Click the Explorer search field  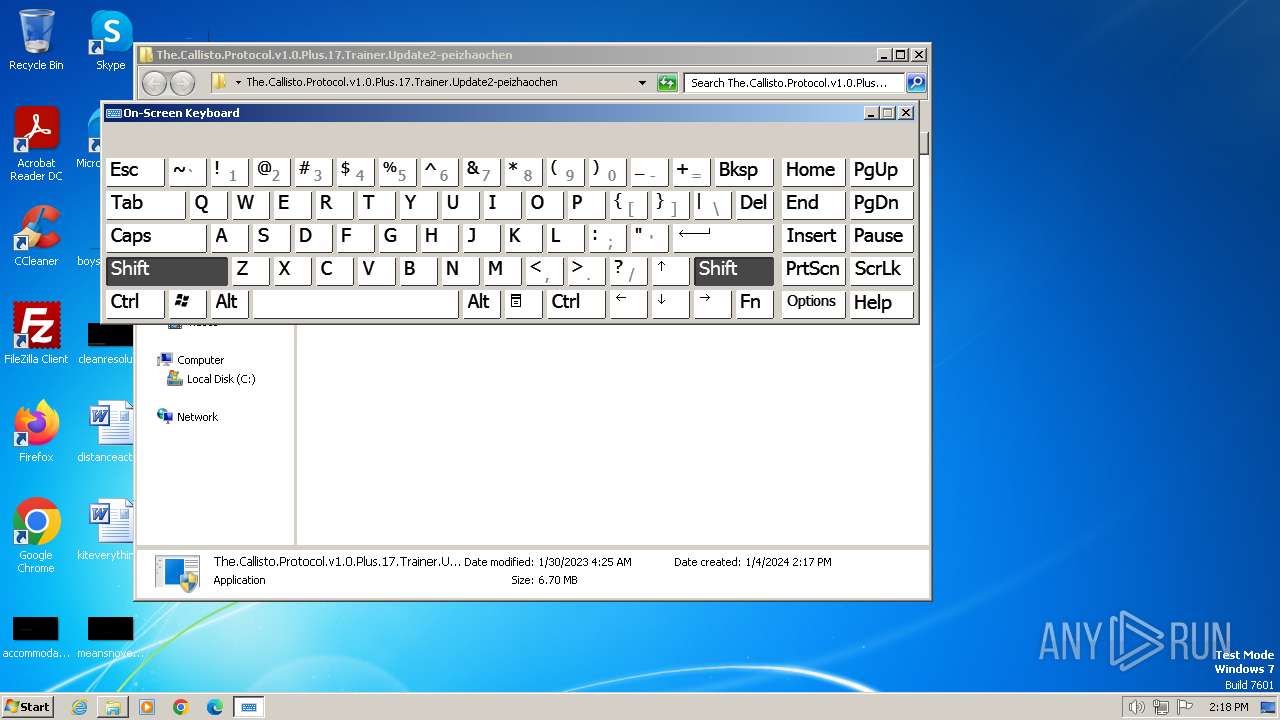(x=795, y=83)
